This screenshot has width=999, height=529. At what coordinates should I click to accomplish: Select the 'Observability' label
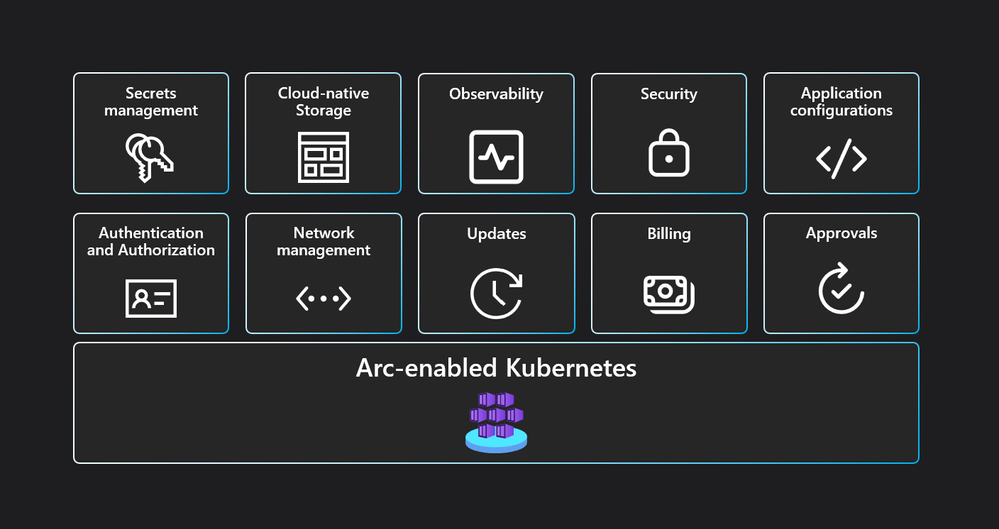496,94
